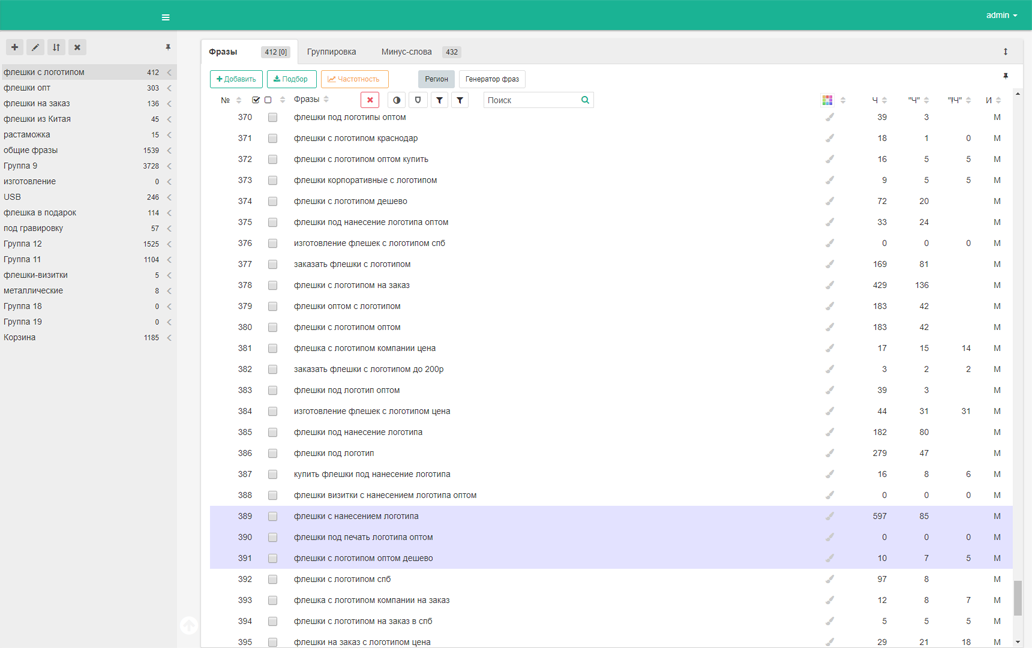Image resolution: width=1032 pixels, height=648 pixels.
Task: Click the pencil icon to rename group
Action: pos(35,47)
